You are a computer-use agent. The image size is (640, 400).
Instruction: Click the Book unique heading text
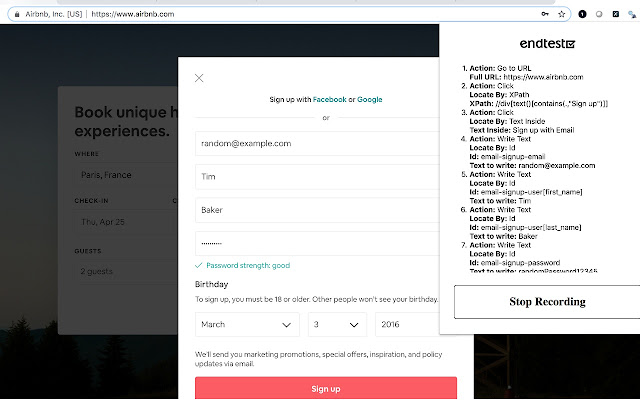click(126, 121)
